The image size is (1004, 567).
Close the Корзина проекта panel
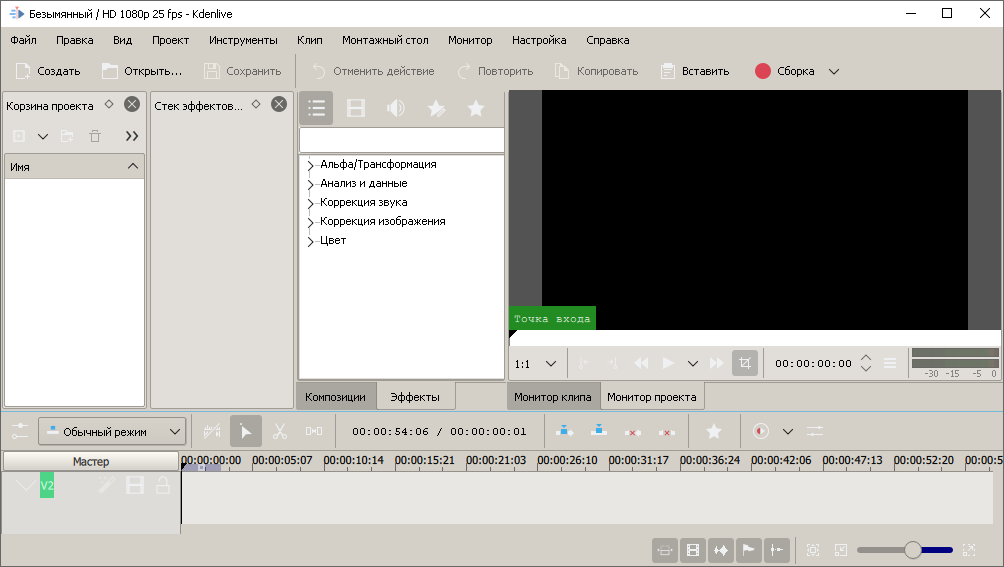132,104
